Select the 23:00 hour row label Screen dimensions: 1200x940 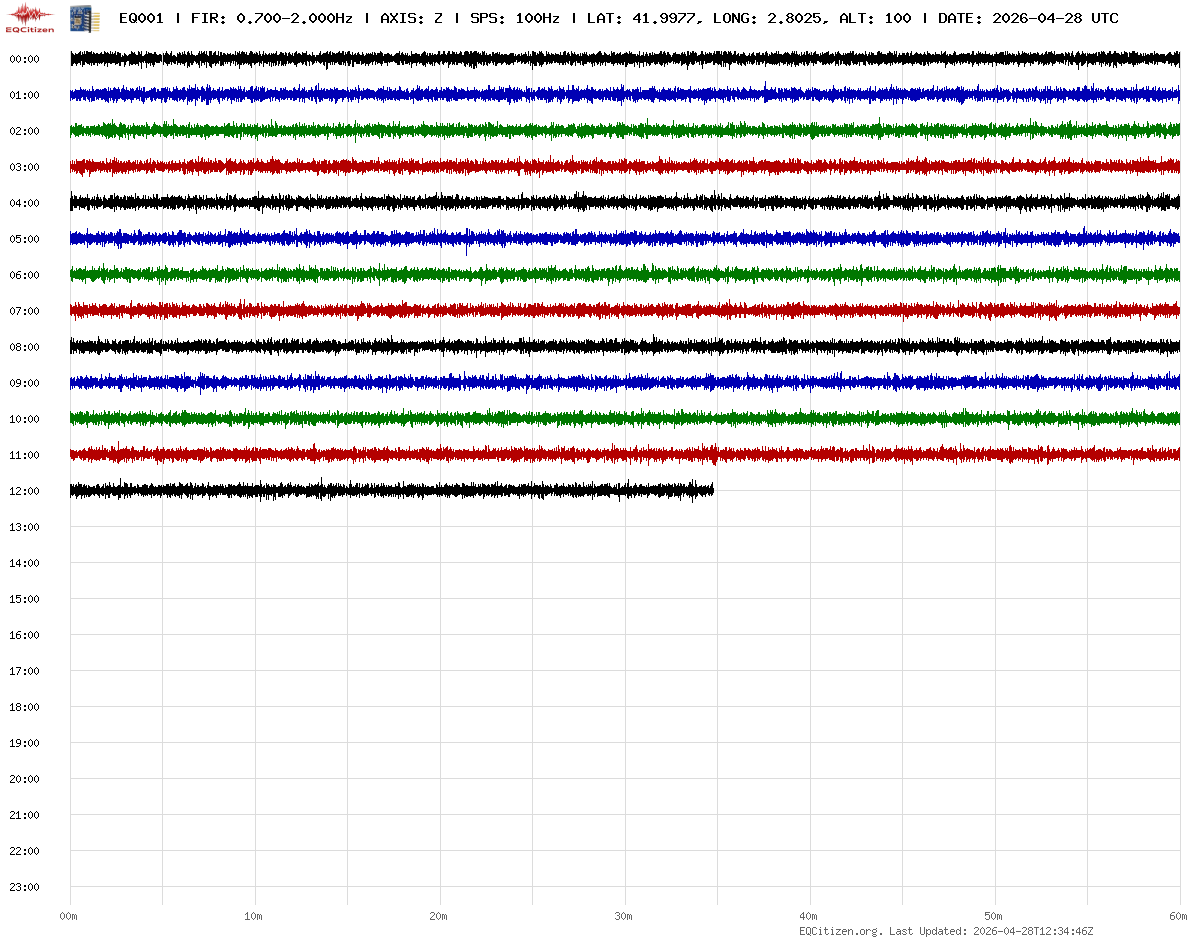point(24,887)
